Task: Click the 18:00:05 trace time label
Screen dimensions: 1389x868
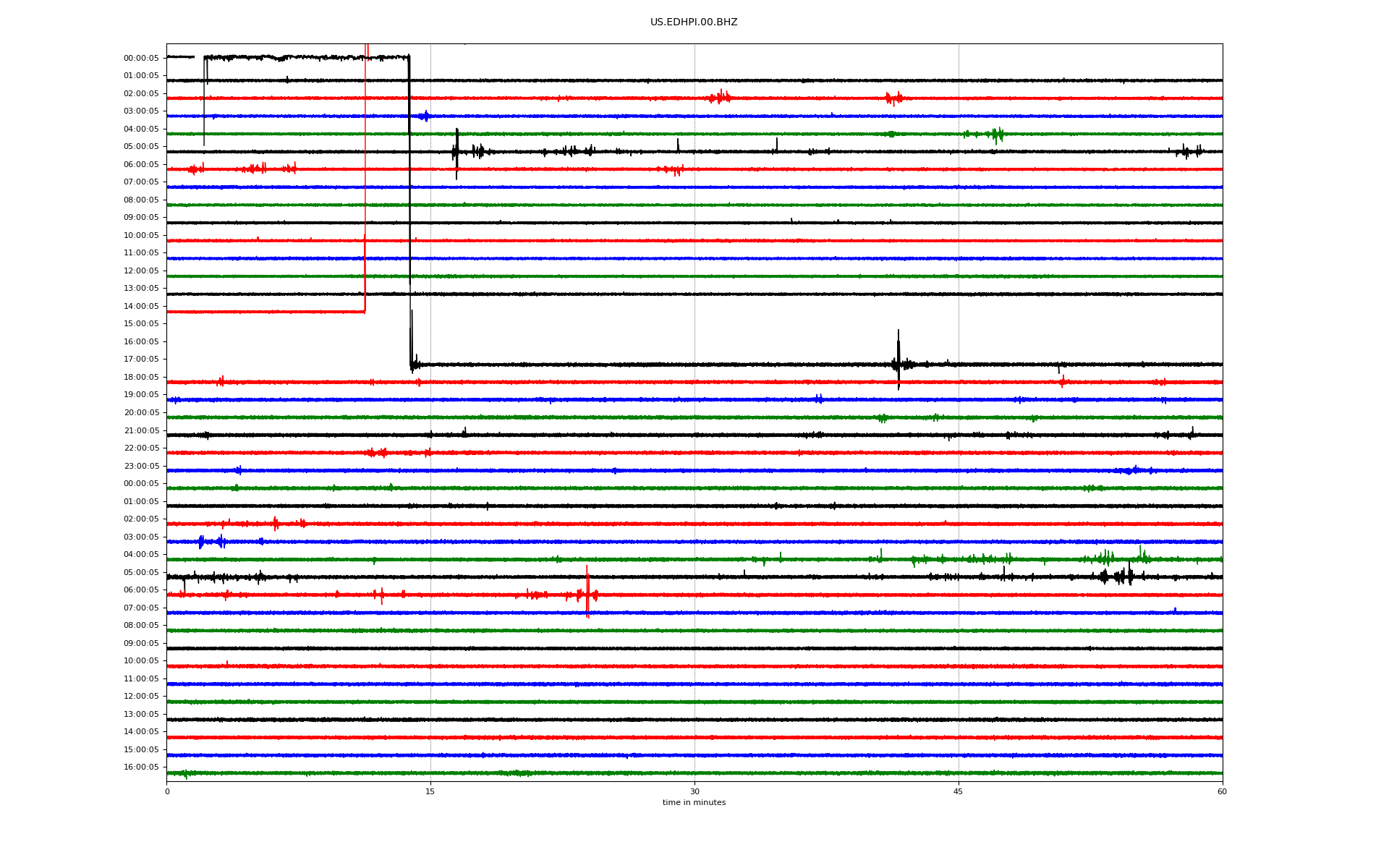Action: [x=141, y=378]
